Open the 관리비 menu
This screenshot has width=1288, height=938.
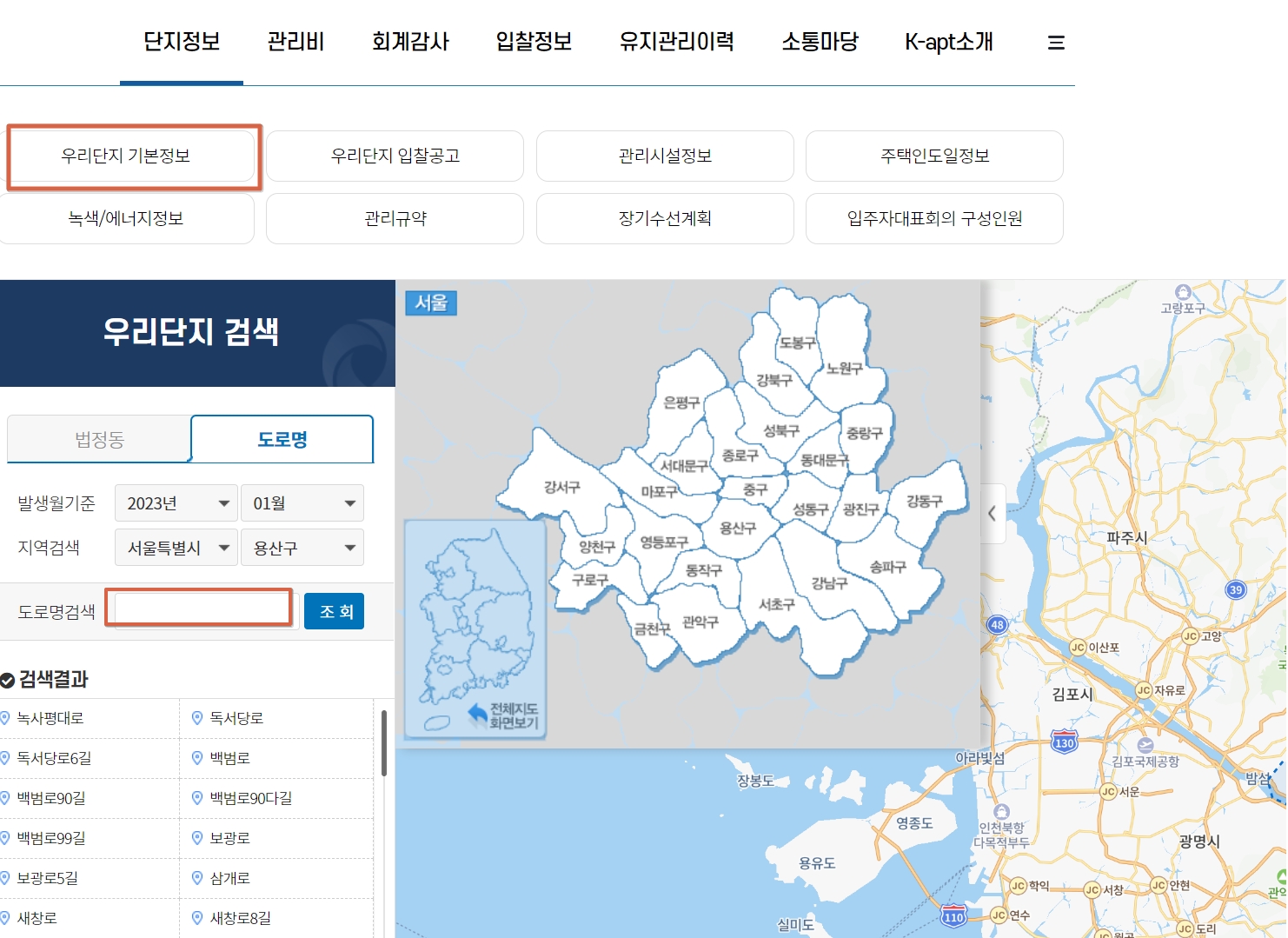click(295, 42)
